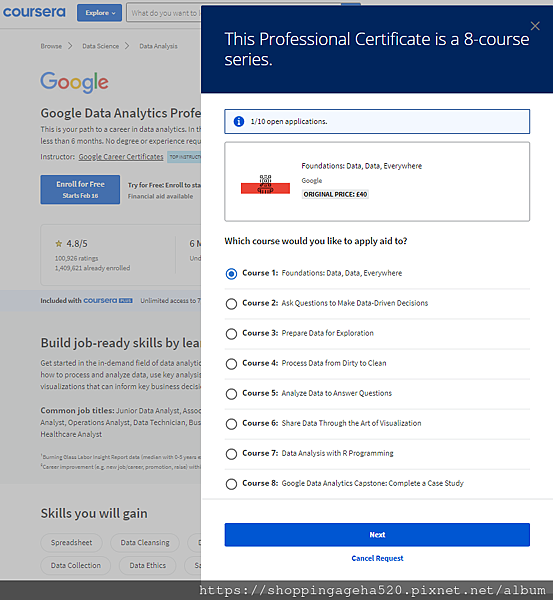Click the Next button

point(377,535)
